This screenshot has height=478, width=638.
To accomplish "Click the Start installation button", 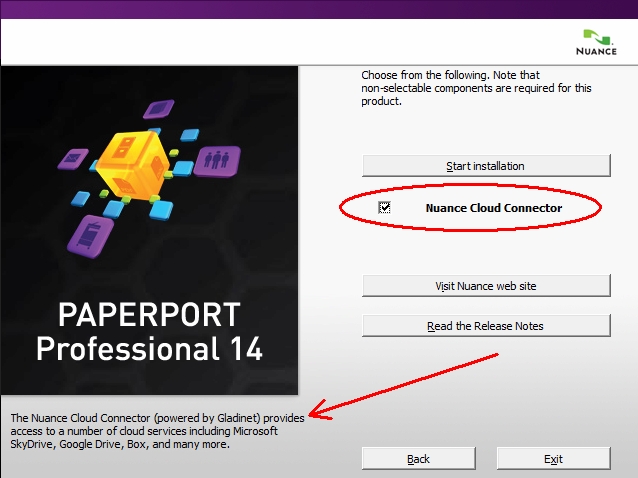I will click(486, 166).
